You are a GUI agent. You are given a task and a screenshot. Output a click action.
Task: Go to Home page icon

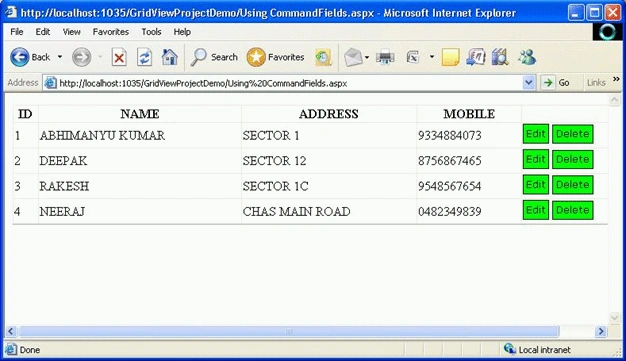[x=170, y=57]
